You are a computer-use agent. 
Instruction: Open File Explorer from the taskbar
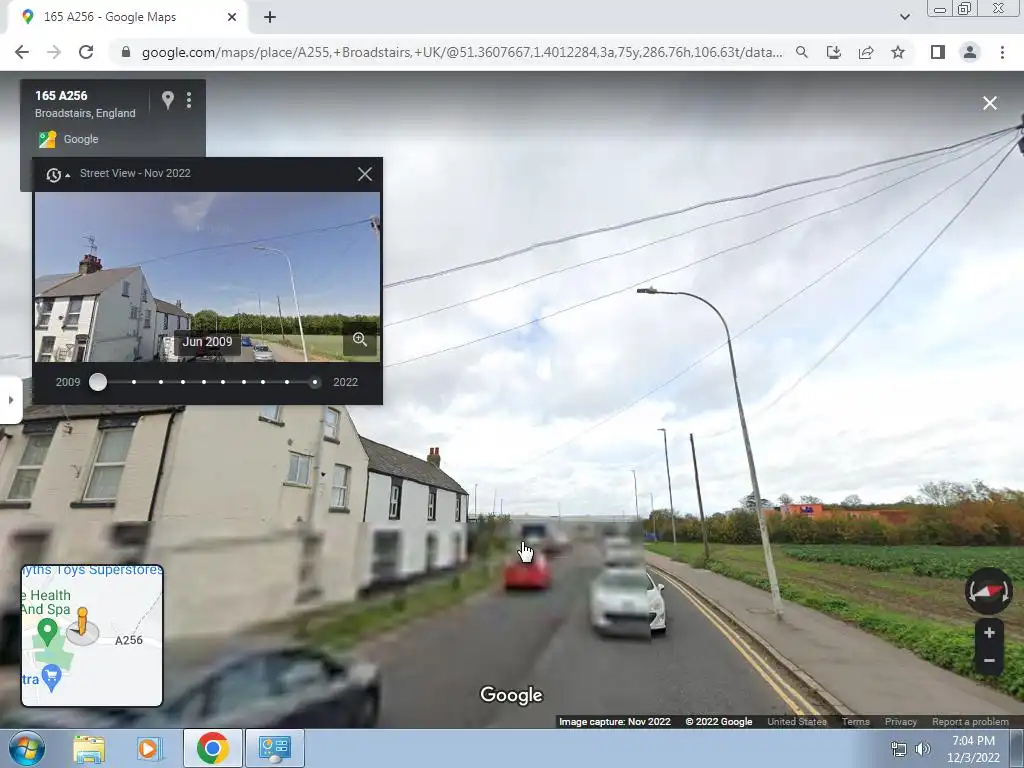89,748
